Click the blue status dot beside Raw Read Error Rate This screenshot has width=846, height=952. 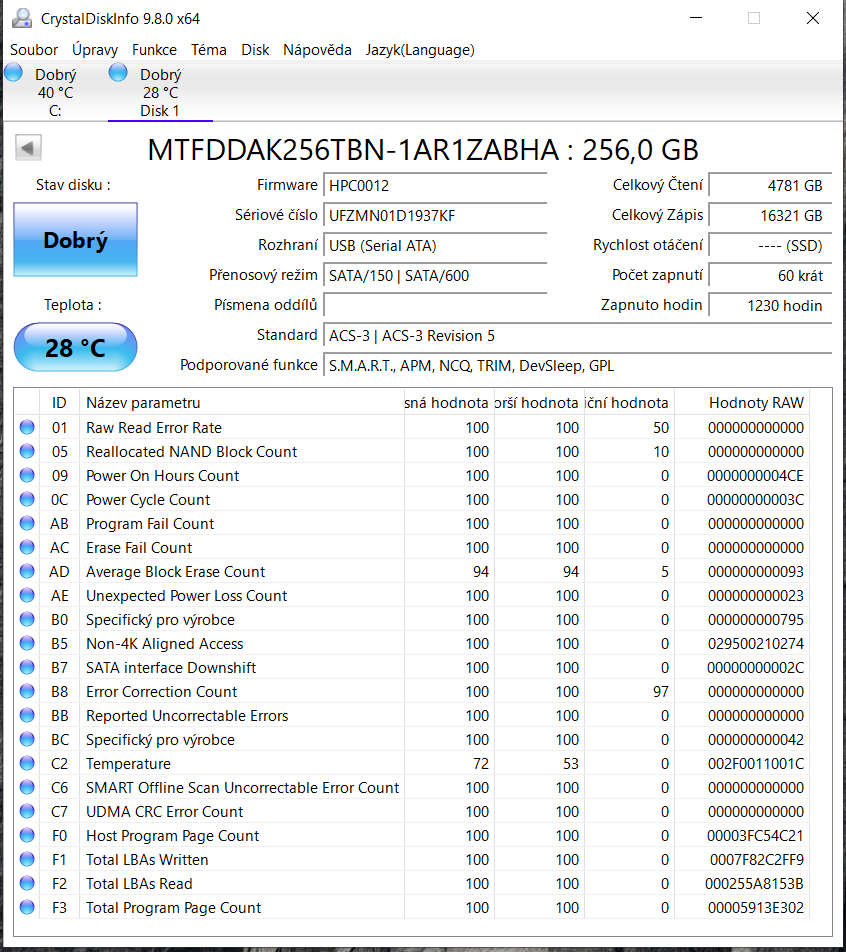pos(25,427)
